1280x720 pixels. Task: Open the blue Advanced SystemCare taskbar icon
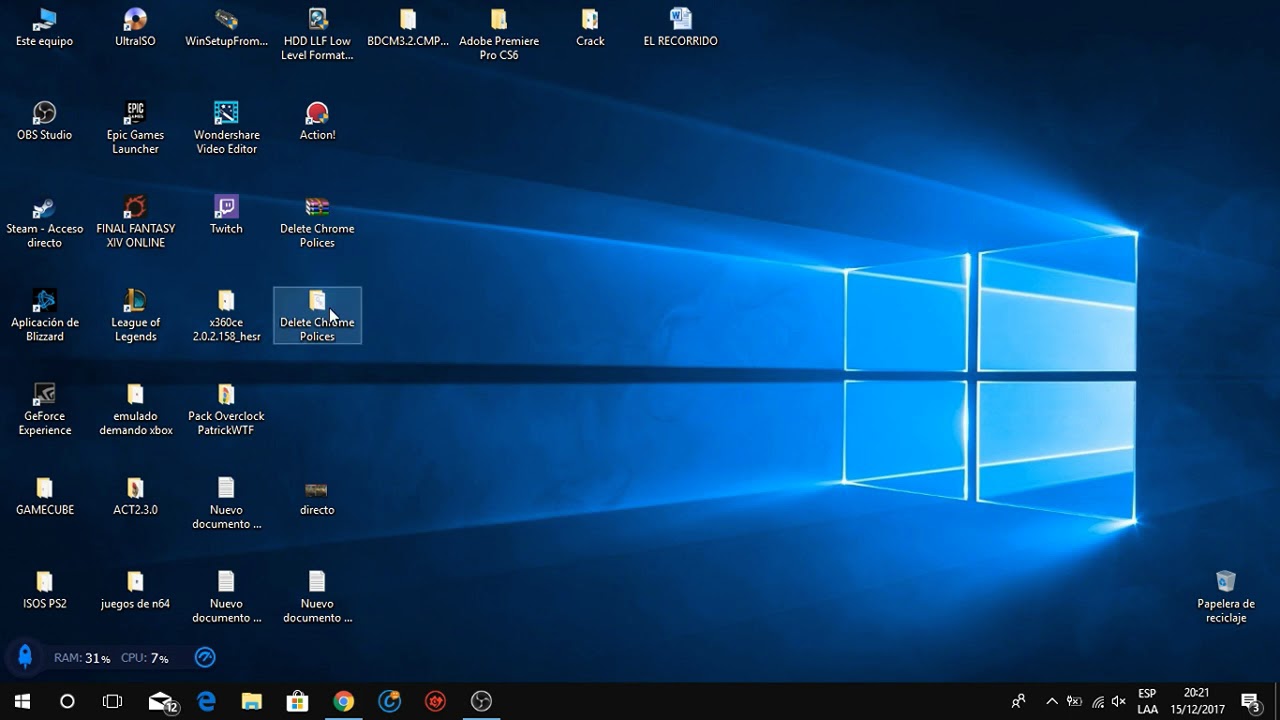389,701
